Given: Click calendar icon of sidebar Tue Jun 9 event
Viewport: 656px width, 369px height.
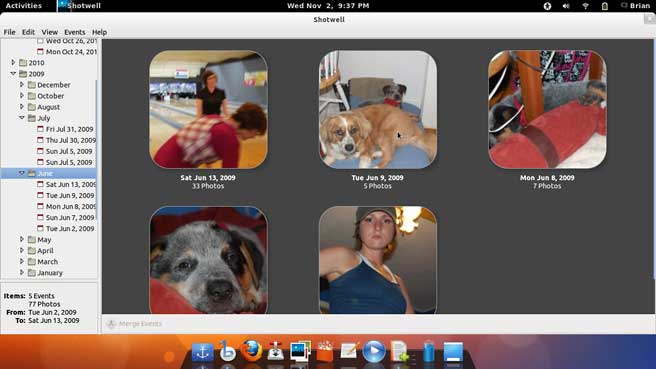Looking at the screenshot, I should 40,195.
